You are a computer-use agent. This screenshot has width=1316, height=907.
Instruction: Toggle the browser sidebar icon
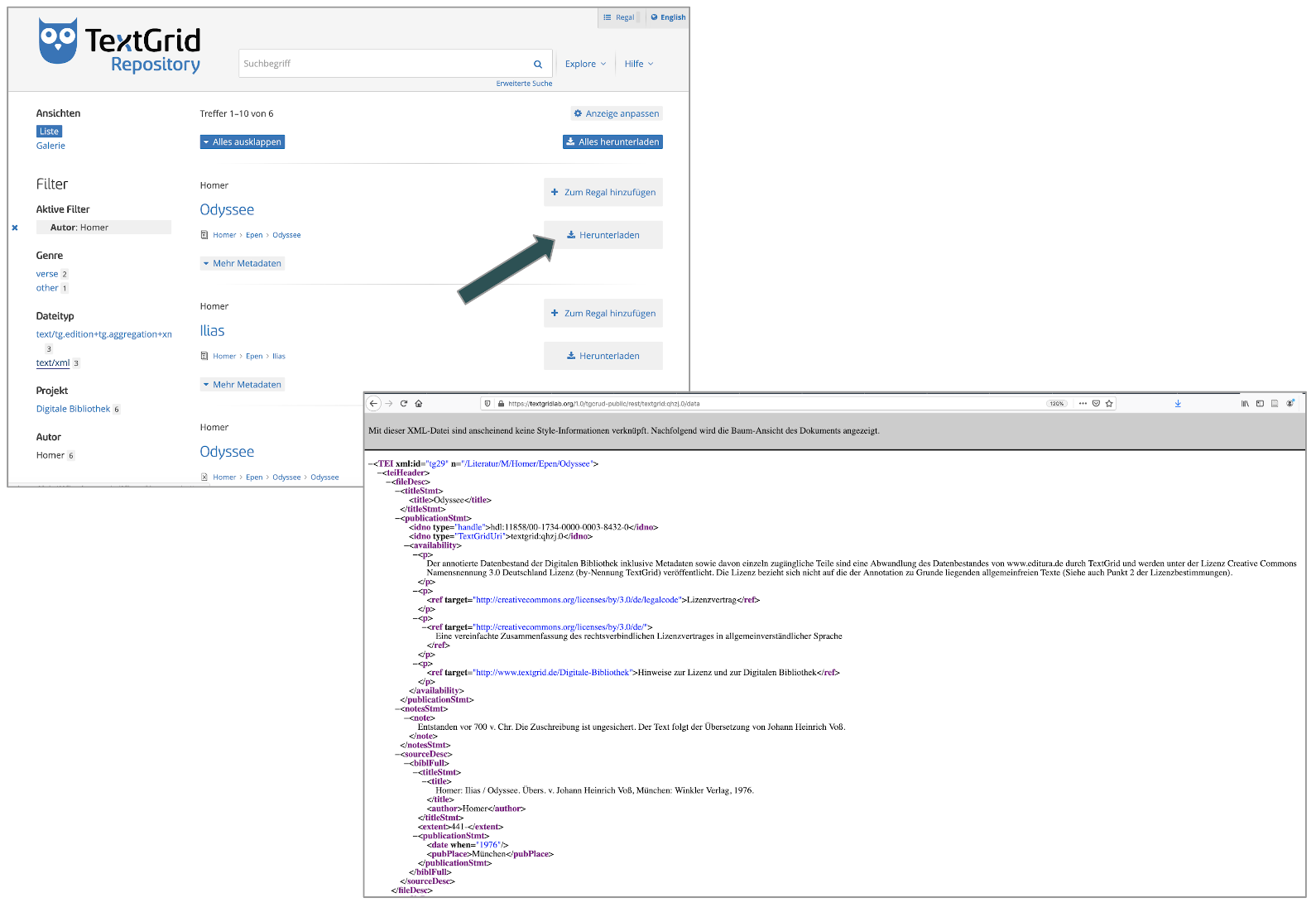click(1260, 404)
